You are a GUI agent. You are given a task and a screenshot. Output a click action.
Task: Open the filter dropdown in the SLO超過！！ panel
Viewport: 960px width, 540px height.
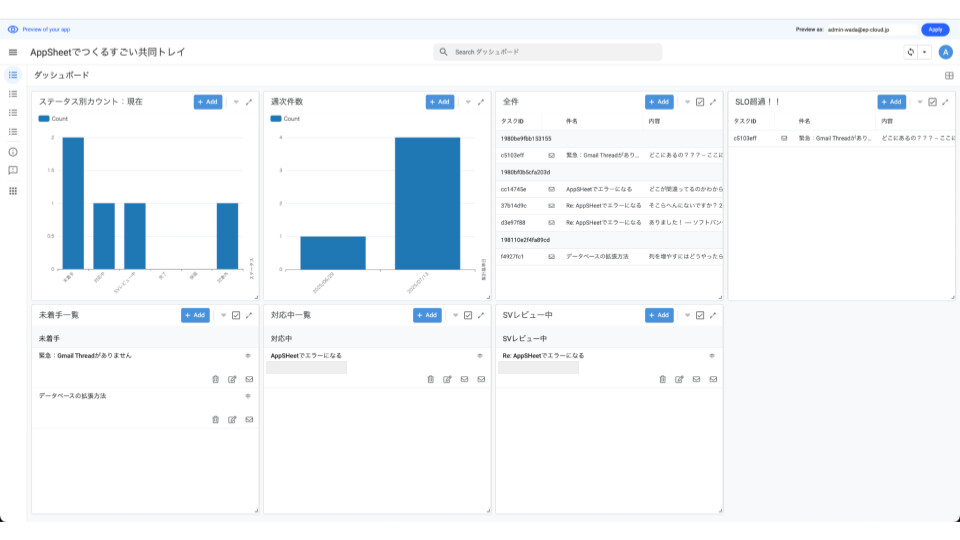point(919,102)
